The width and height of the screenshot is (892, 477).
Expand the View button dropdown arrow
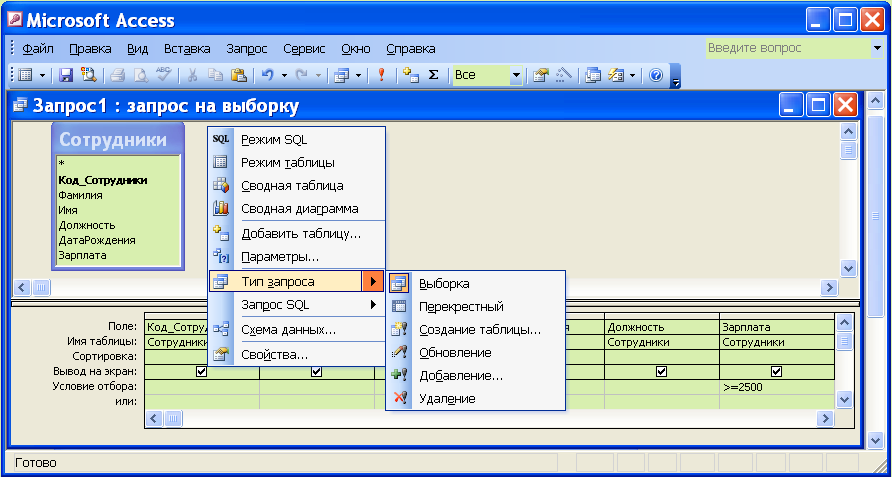43,75
